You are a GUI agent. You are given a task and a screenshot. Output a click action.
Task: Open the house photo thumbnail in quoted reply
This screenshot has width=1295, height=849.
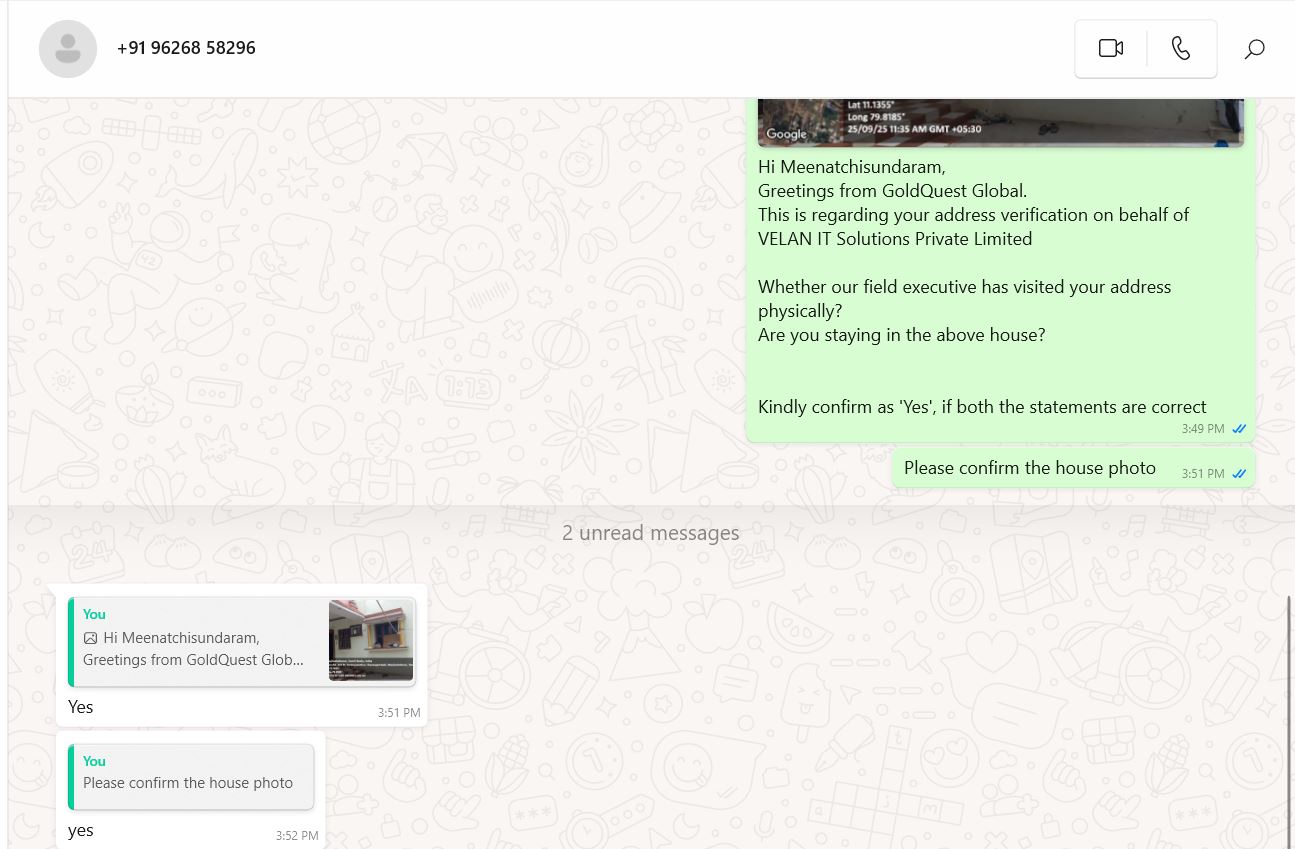click(371, 640)
